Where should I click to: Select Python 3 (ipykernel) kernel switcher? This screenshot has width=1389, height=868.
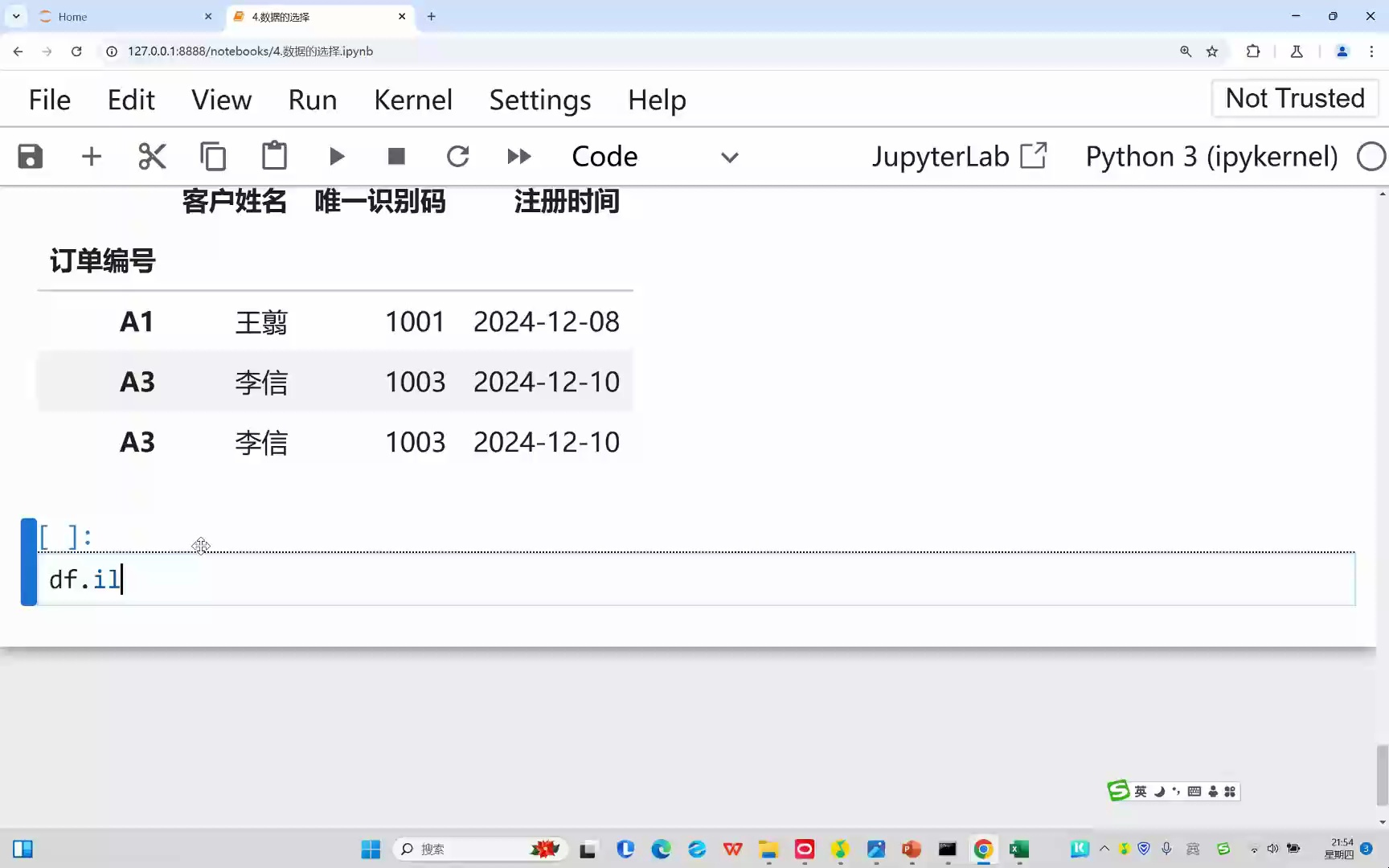pos(1211,156)
